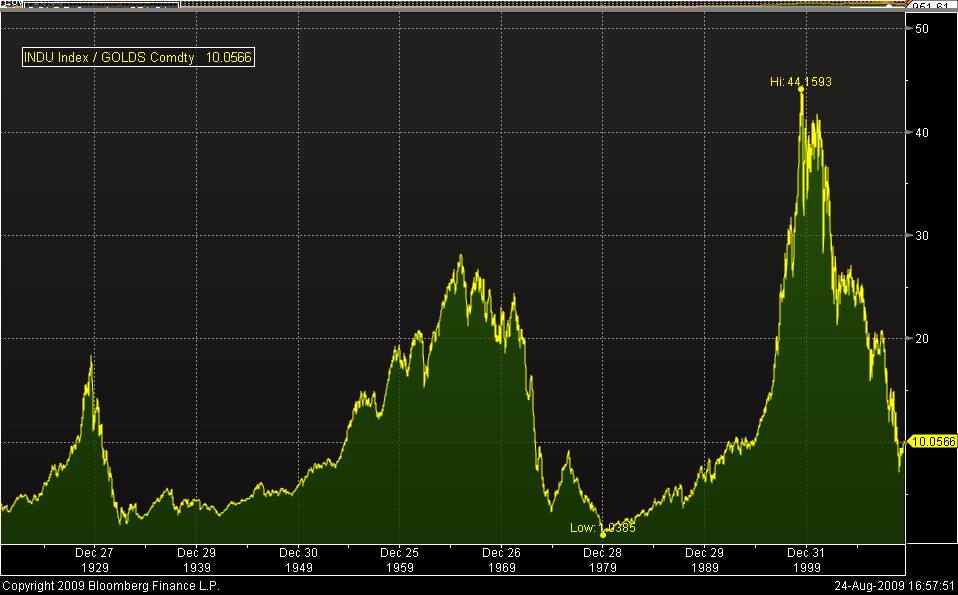Viewport: 958px width, 595px height.
Task: Select the Dec 30 1949 date label
Action: click(298, 559)
